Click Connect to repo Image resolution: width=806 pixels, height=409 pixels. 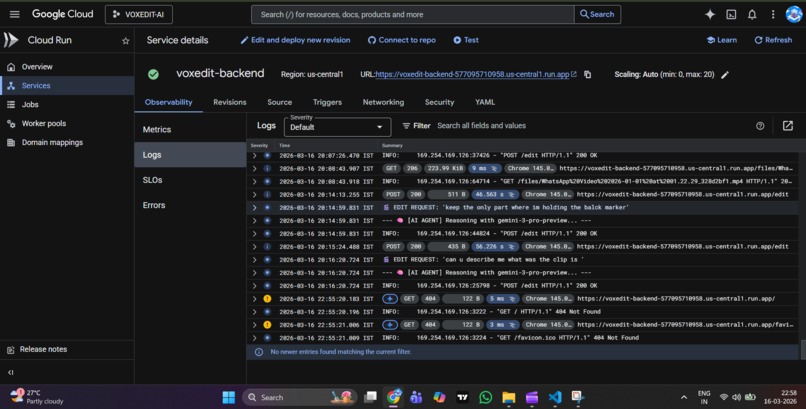401,40
